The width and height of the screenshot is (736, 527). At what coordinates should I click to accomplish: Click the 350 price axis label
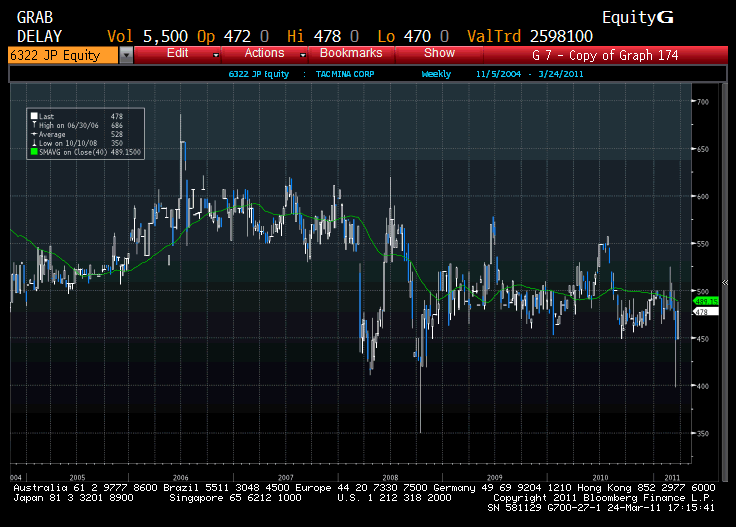703,434
